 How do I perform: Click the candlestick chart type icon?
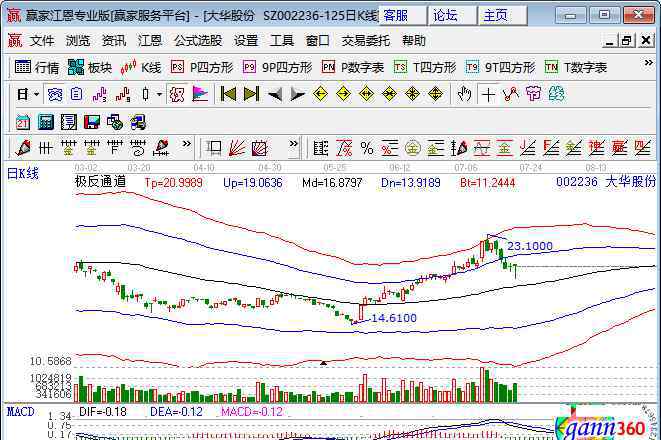point(146,94)
